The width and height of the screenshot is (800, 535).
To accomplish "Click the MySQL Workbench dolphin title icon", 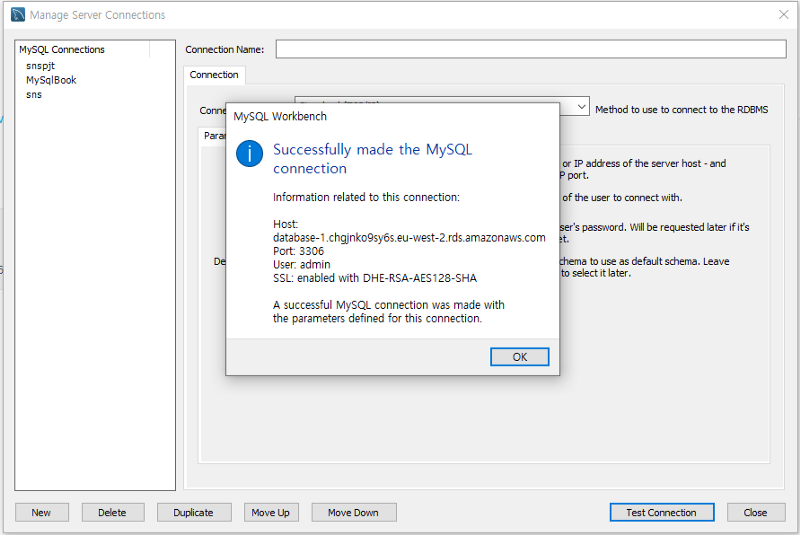I will [18, 15].
